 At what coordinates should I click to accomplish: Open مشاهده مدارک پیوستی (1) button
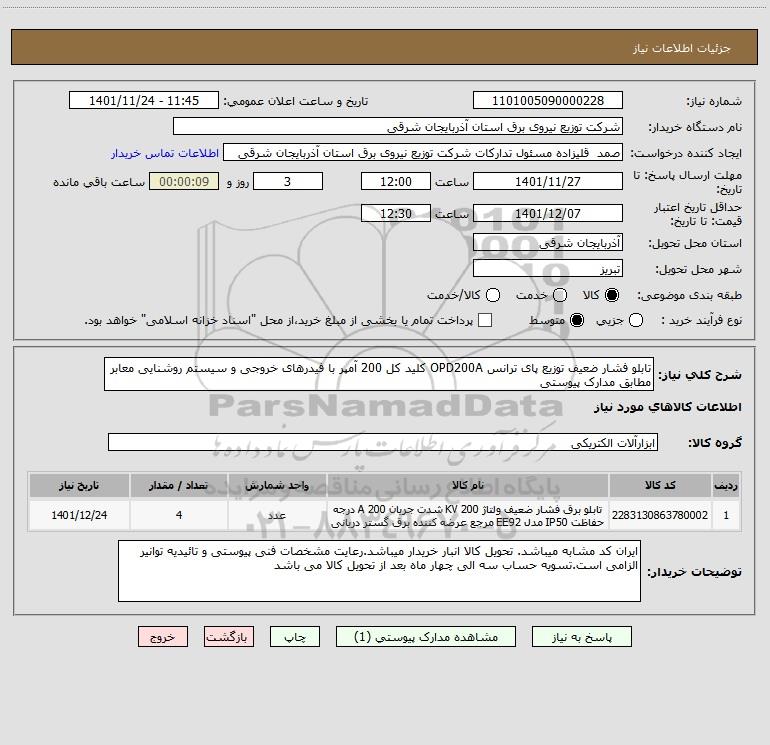(x=426, y=637)
